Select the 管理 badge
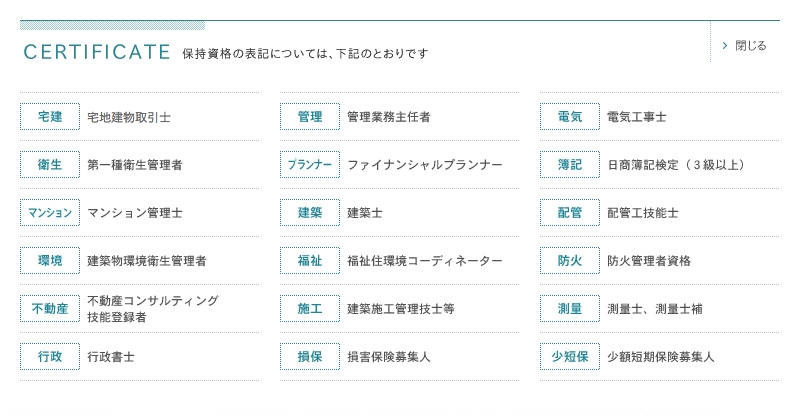The width and height of the screenshot is (800, 415). (x=310, y=116)
